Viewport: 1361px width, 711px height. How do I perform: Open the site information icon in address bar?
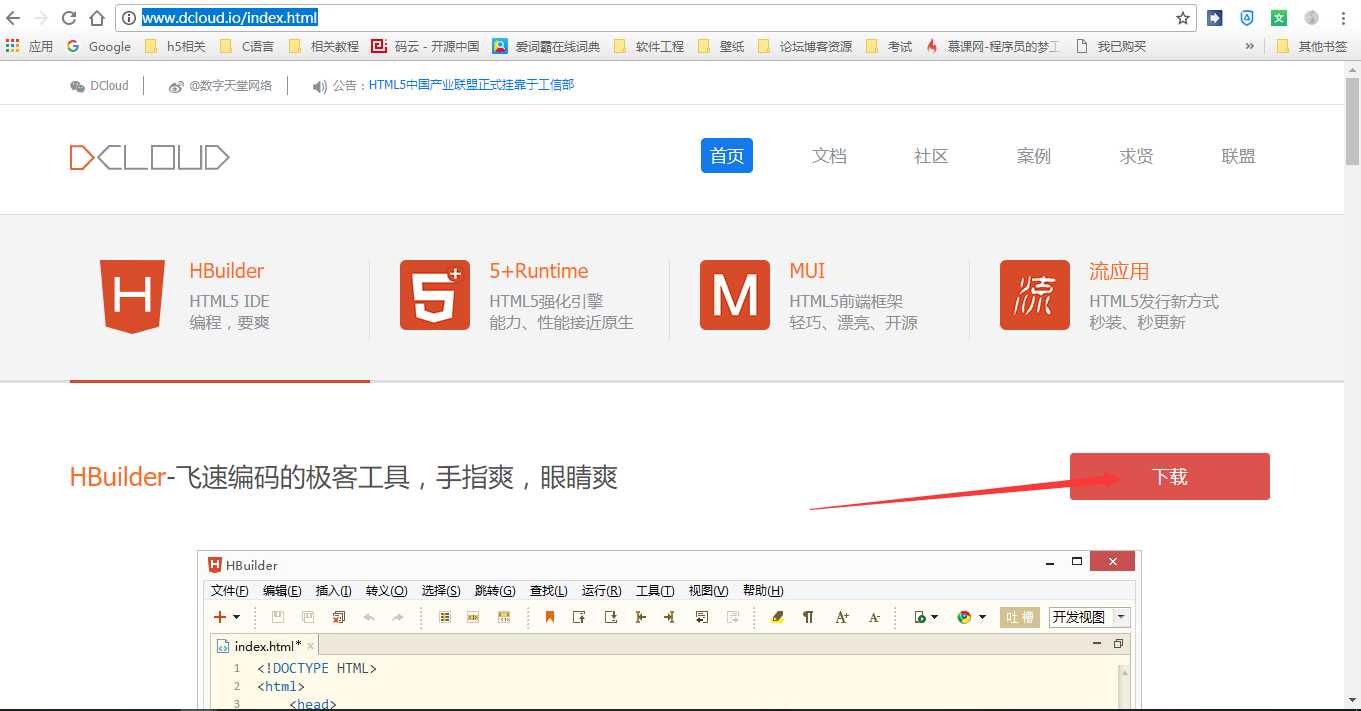[129, 18]
